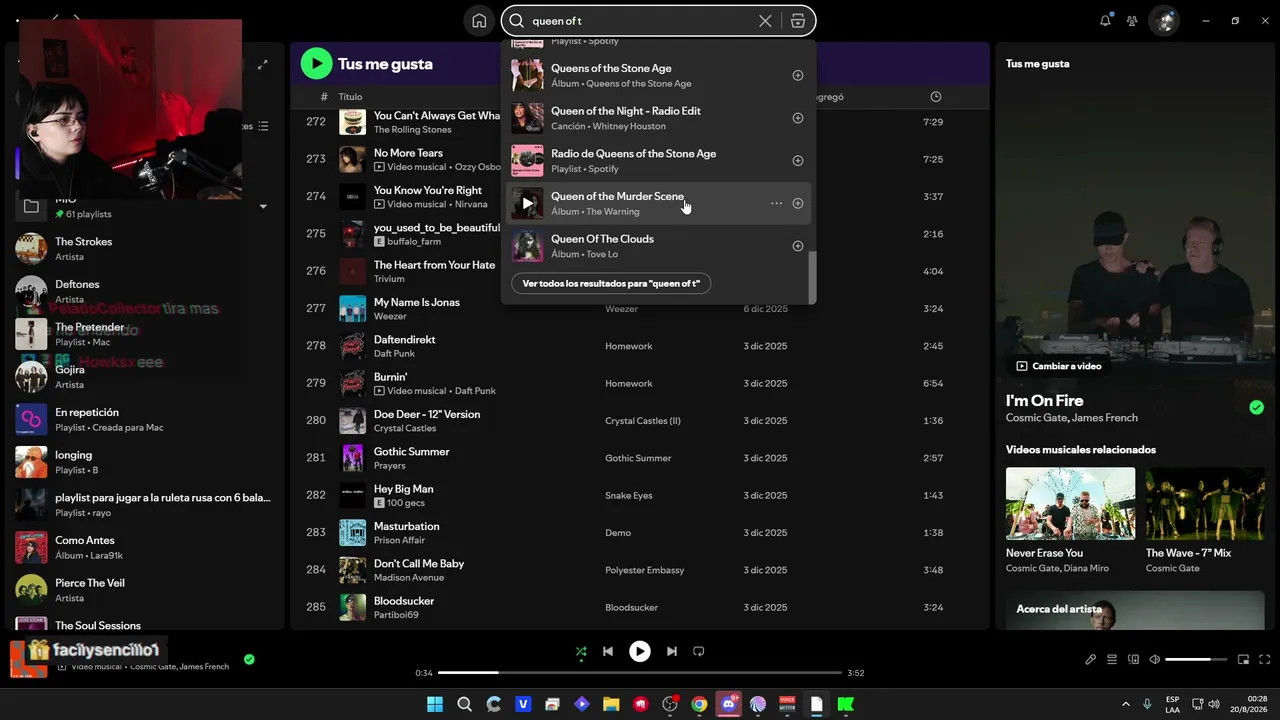Open Discord from the taskbar
The height and width of the screenshot is (720, 1280).
coord(729,704)
